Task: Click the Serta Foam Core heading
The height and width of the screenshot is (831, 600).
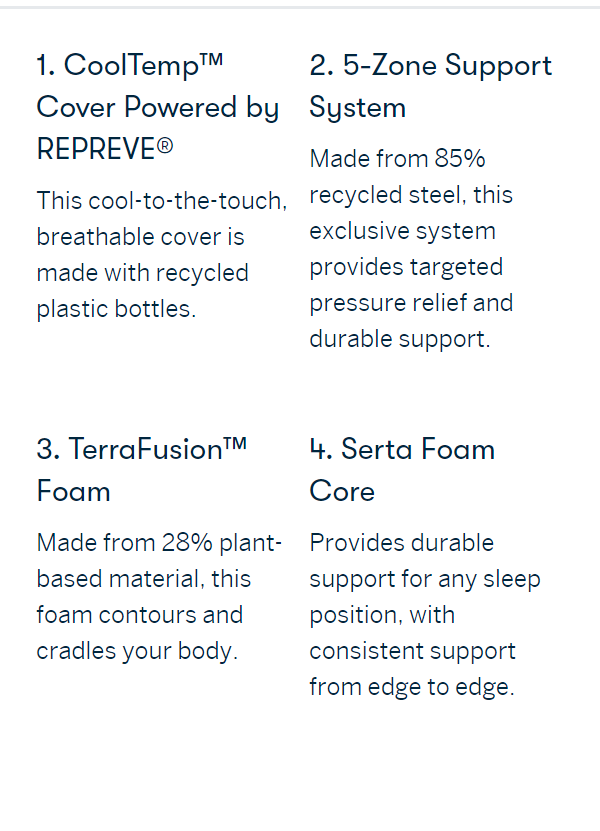Action: (x=402, y=470)
